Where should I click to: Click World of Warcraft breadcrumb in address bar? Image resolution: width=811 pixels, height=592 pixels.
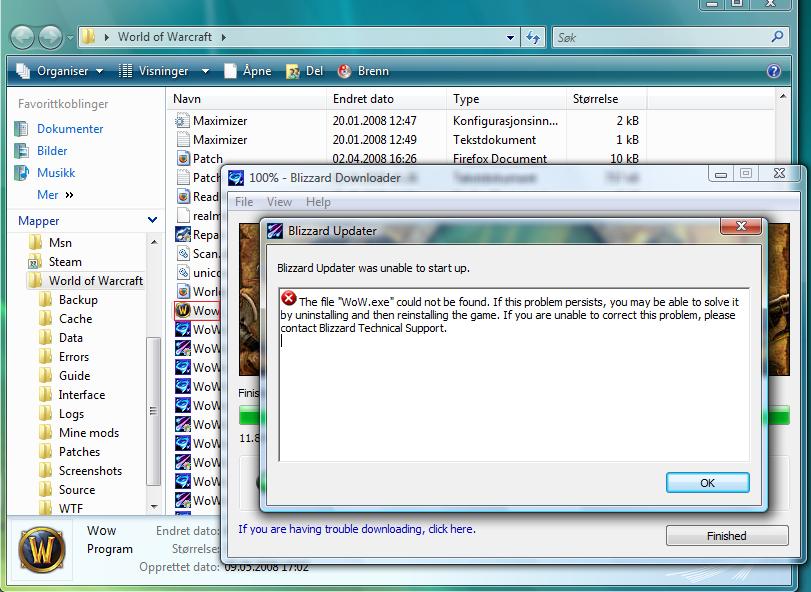[x=164, y=37]
